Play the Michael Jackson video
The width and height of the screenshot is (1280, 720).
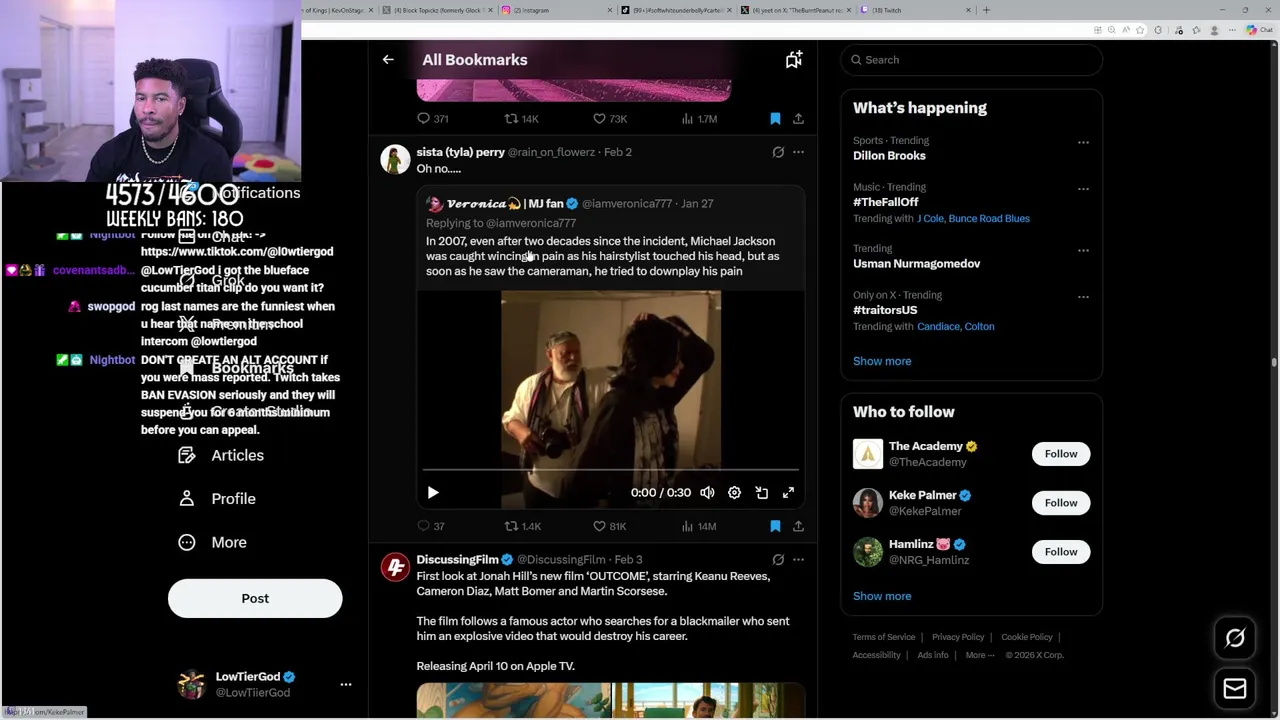433,493
